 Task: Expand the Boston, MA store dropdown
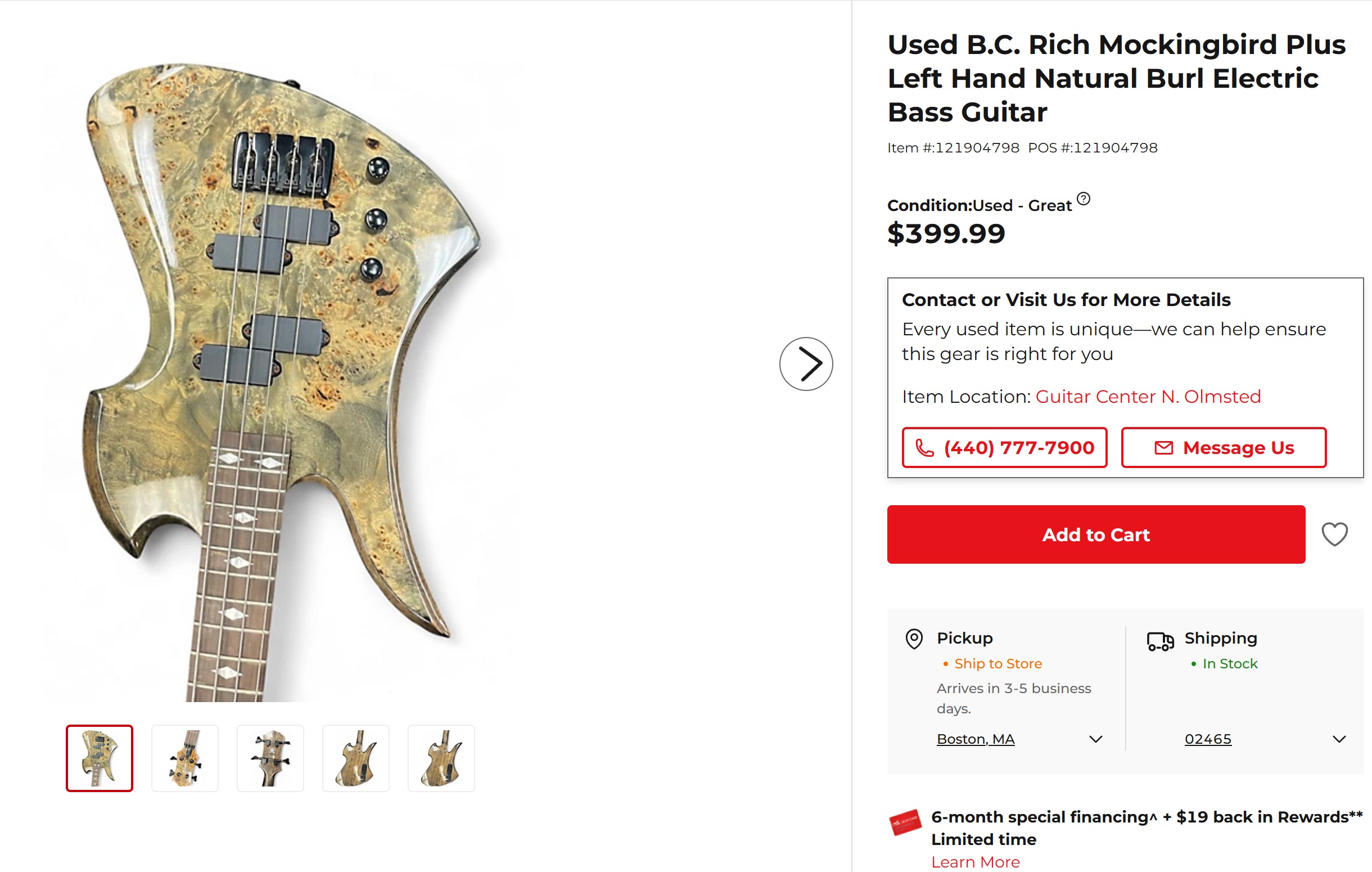tap(1095, 739)
